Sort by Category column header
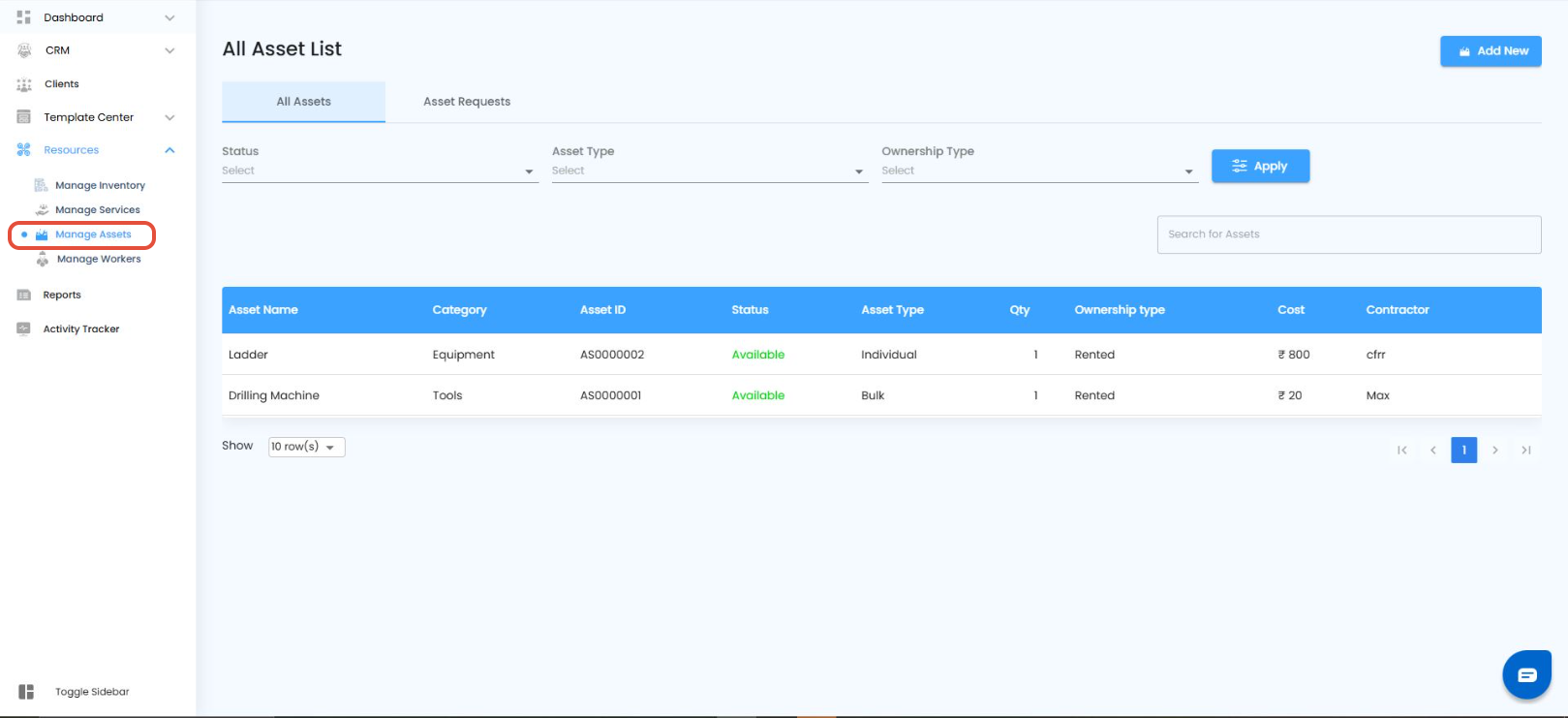Viewport: 1568px width, 718px height. coord(459,310)
